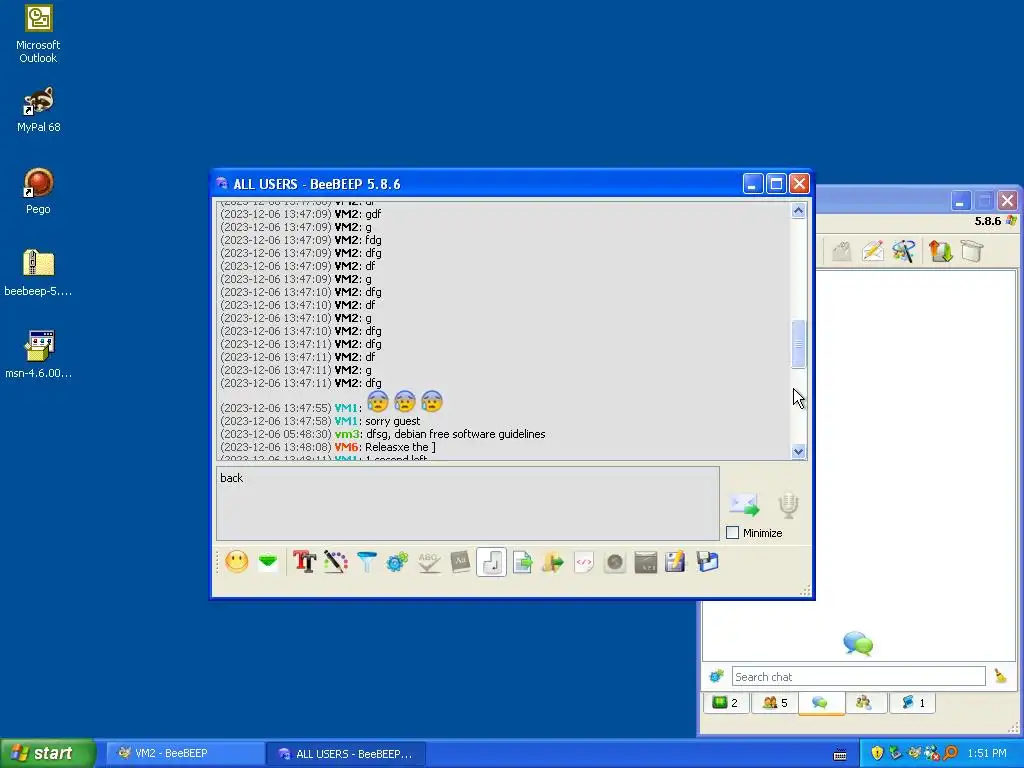Image resolution: width=1024 pixels, height=768 pixels.
Task: Click the message text box containing "back"
Action: 468,503
